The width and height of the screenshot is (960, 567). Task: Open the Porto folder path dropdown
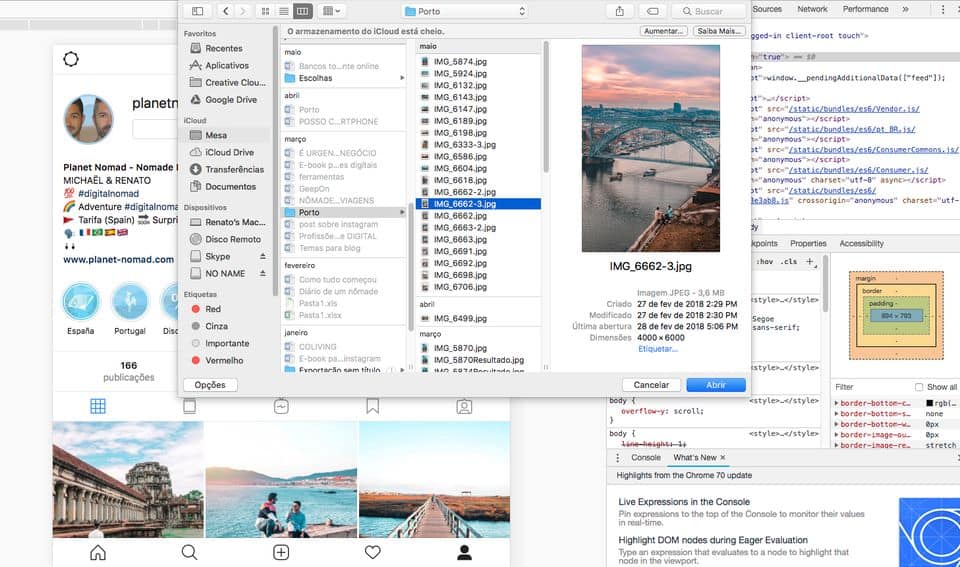(x=464, y=11)
